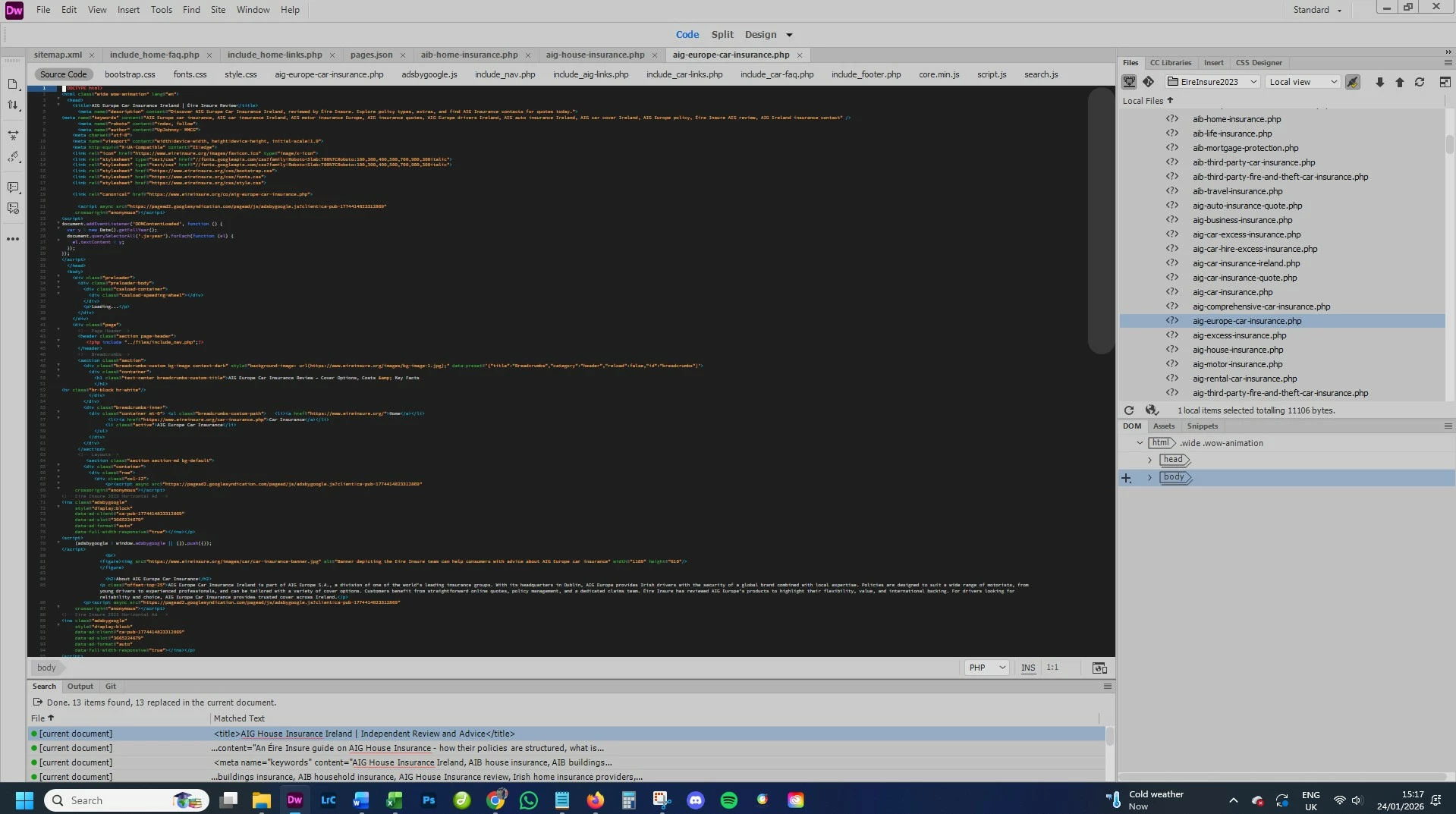The width and height of the screenshot is (1456, 814).
Task: Click the Windows taskbar Search box
Action: (x=127, y=800)
